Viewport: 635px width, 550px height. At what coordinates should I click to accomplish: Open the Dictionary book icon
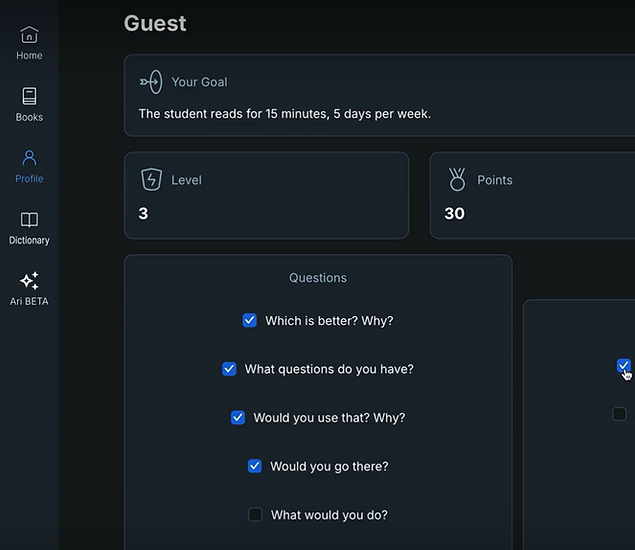29,220
